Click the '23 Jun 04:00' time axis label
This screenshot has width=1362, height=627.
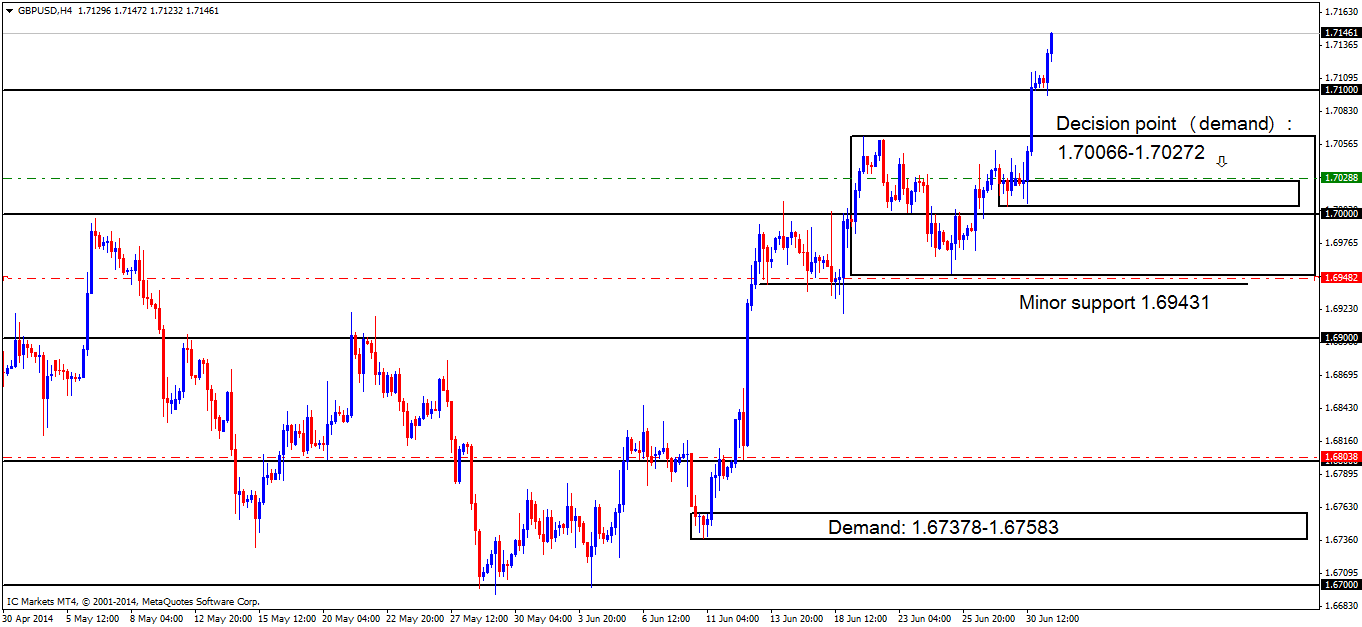point(925,619)
